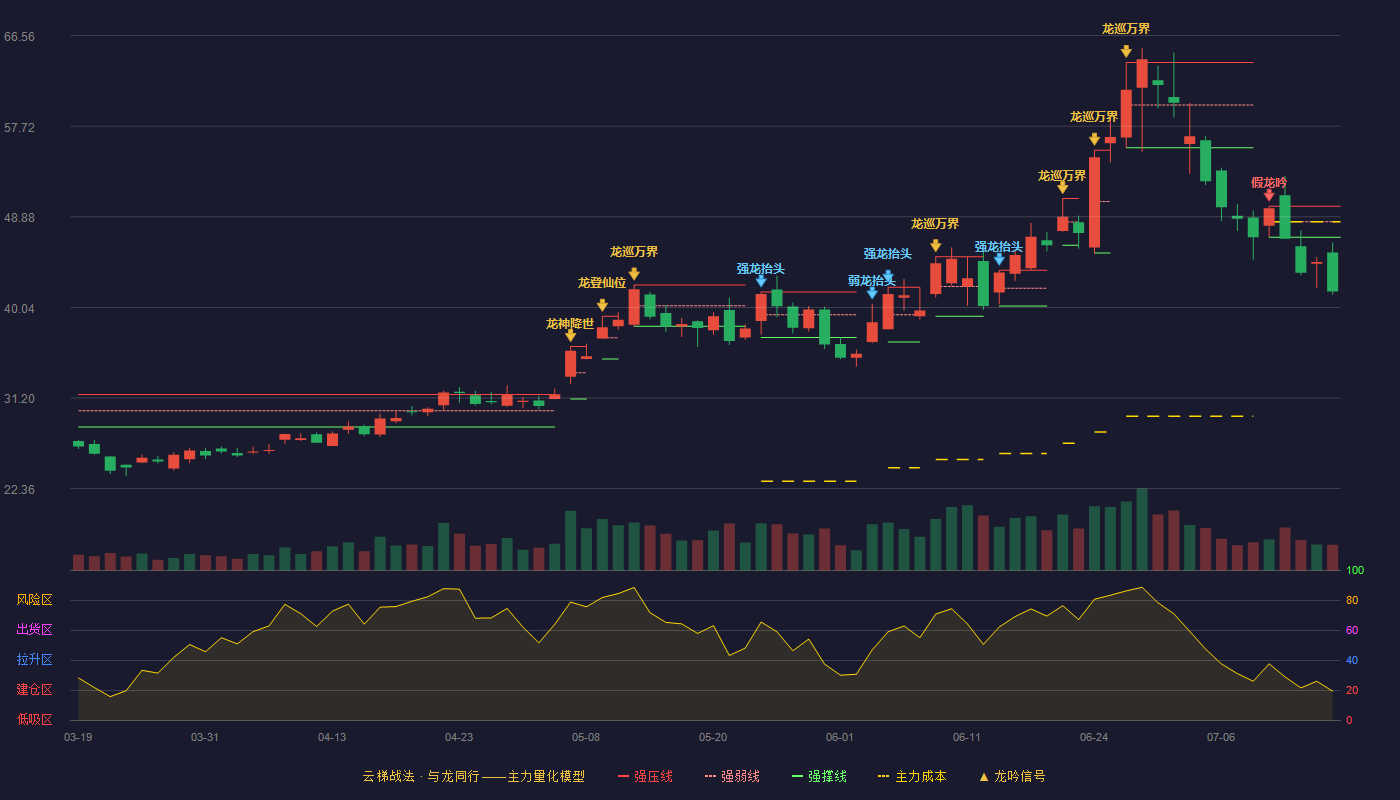1400x800 pixels.
Task: Toggle the 强弱线 legend entry
Action: [x=732, y=776]
